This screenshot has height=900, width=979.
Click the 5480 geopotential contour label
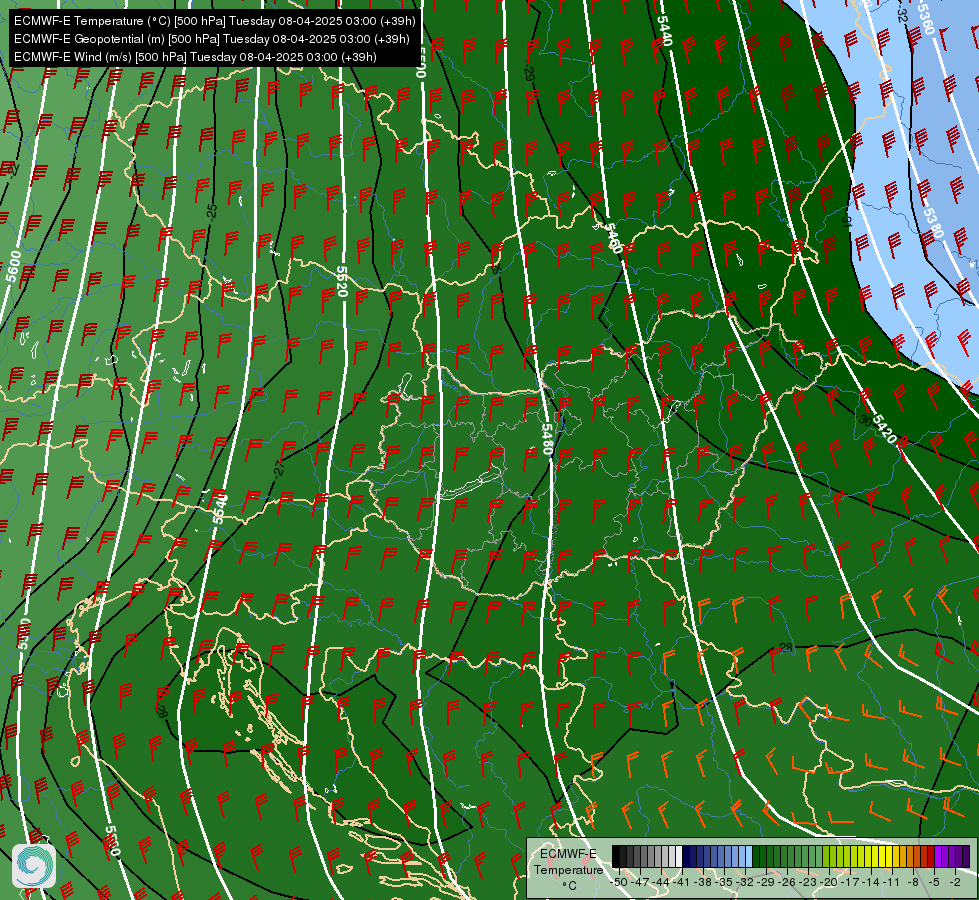tap(547, 439)
